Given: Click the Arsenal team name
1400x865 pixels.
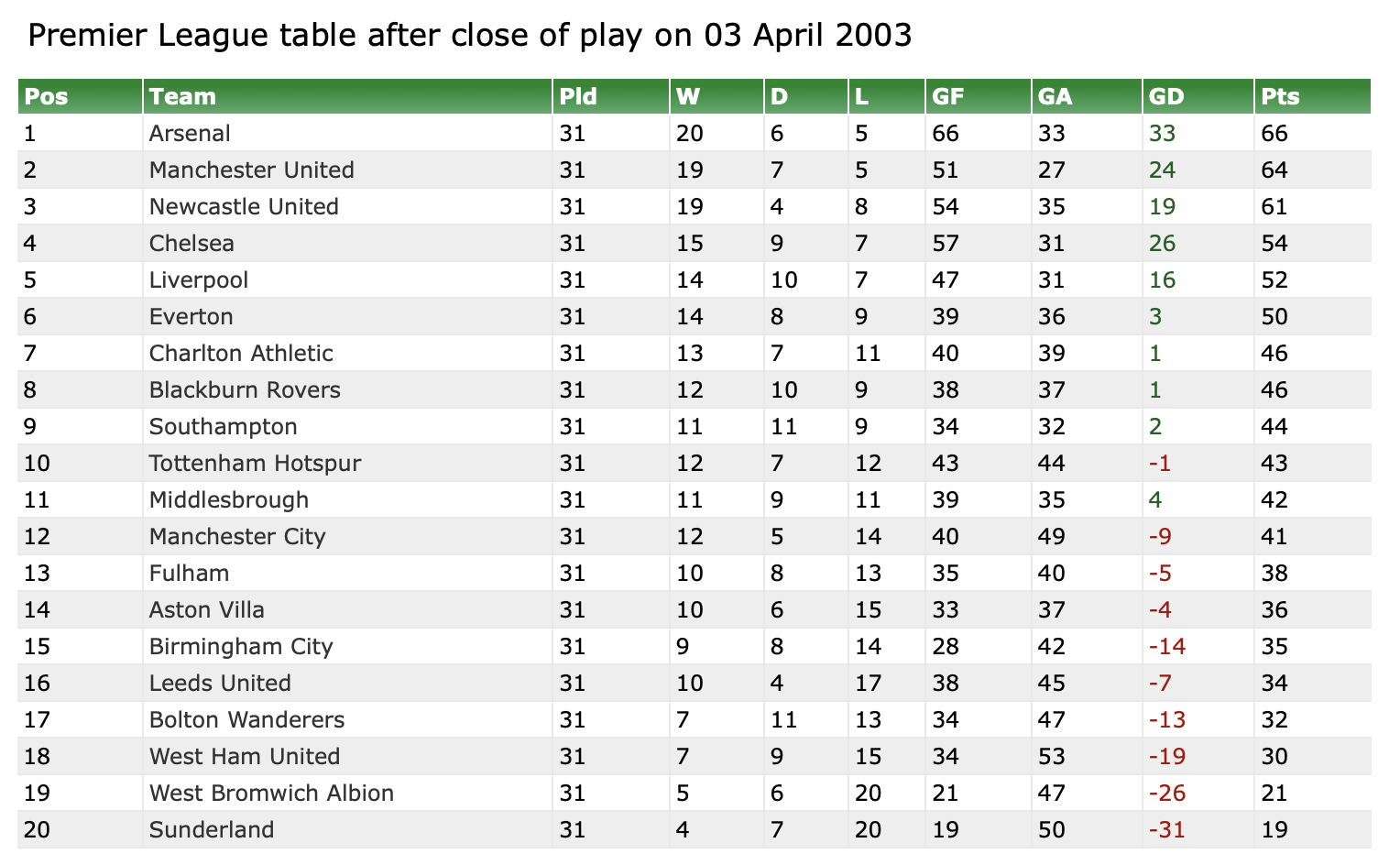Looking at the screenshot, I should tap(190, 134).
